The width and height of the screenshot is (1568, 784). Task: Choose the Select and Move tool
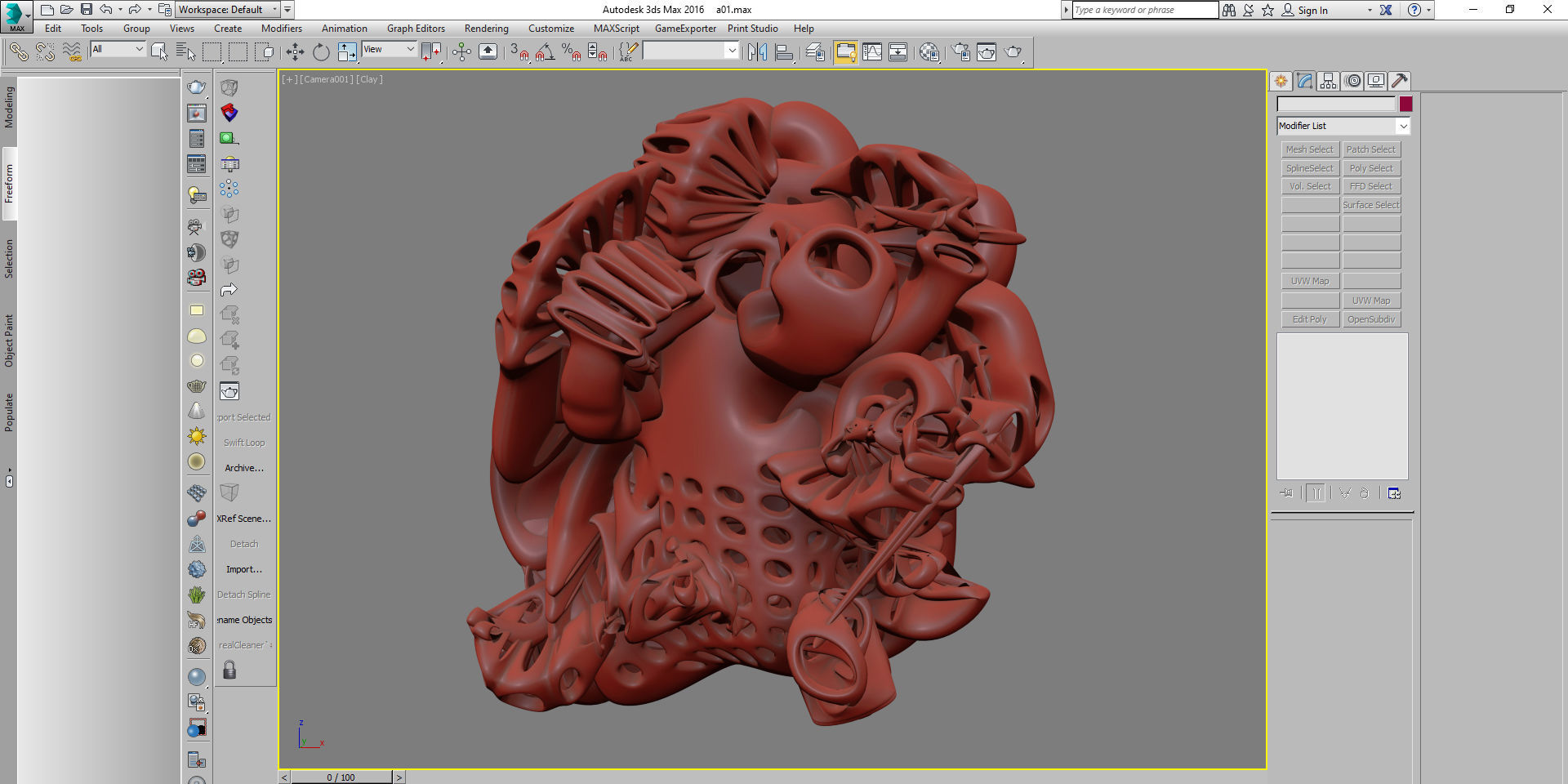click(295, 52)
